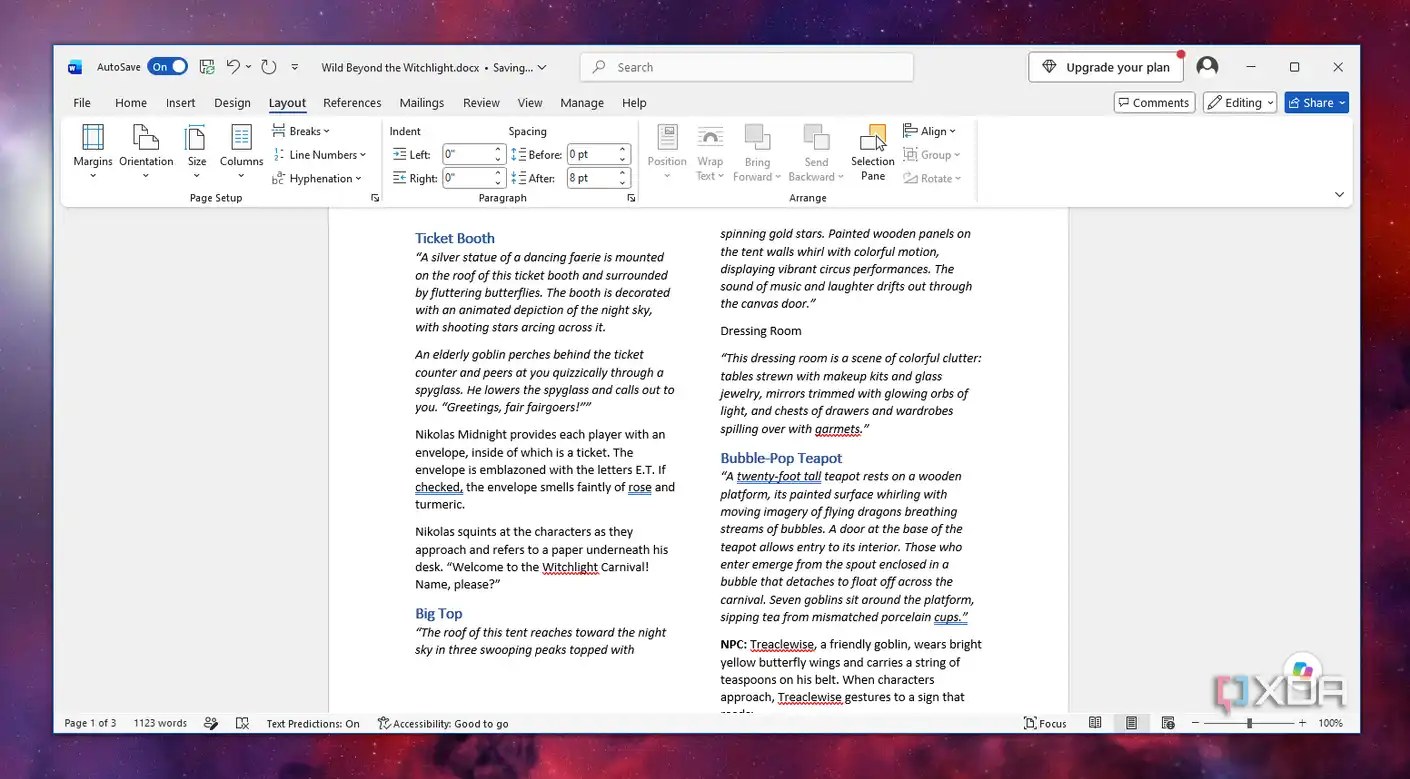Undo the last action
1410x779 pixels.
point(233,67)
